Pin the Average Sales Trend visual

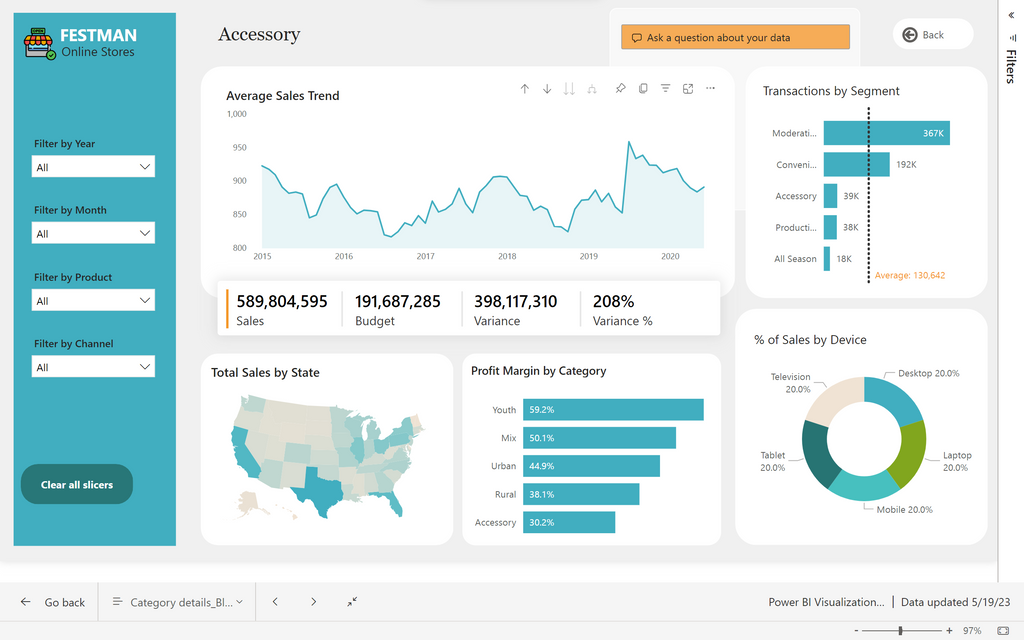click(x=620, y=89)
